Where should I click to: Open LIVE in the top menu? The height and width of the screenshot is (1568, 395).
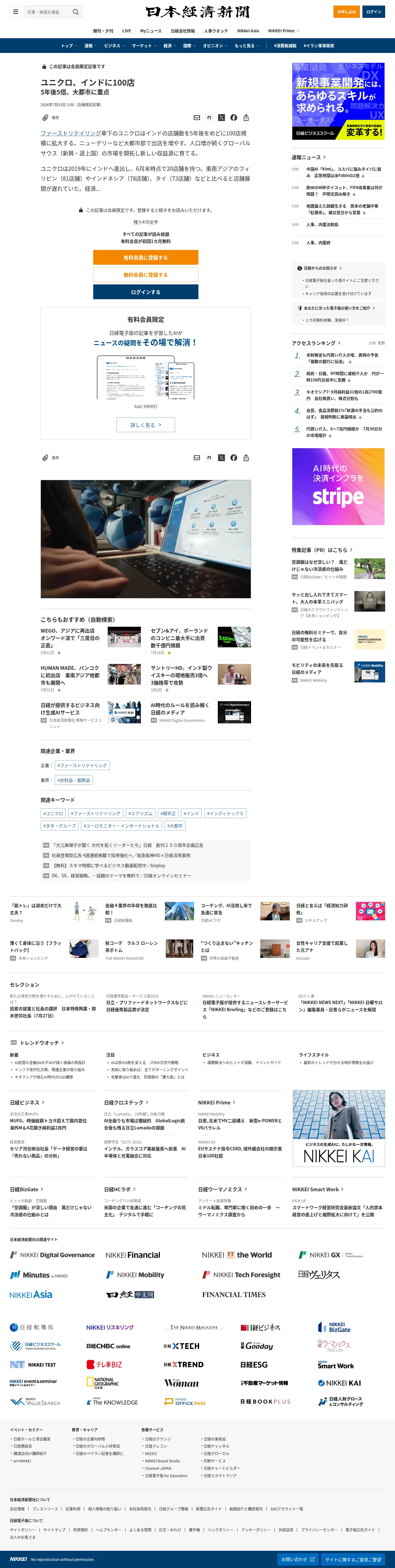point(127,30)
